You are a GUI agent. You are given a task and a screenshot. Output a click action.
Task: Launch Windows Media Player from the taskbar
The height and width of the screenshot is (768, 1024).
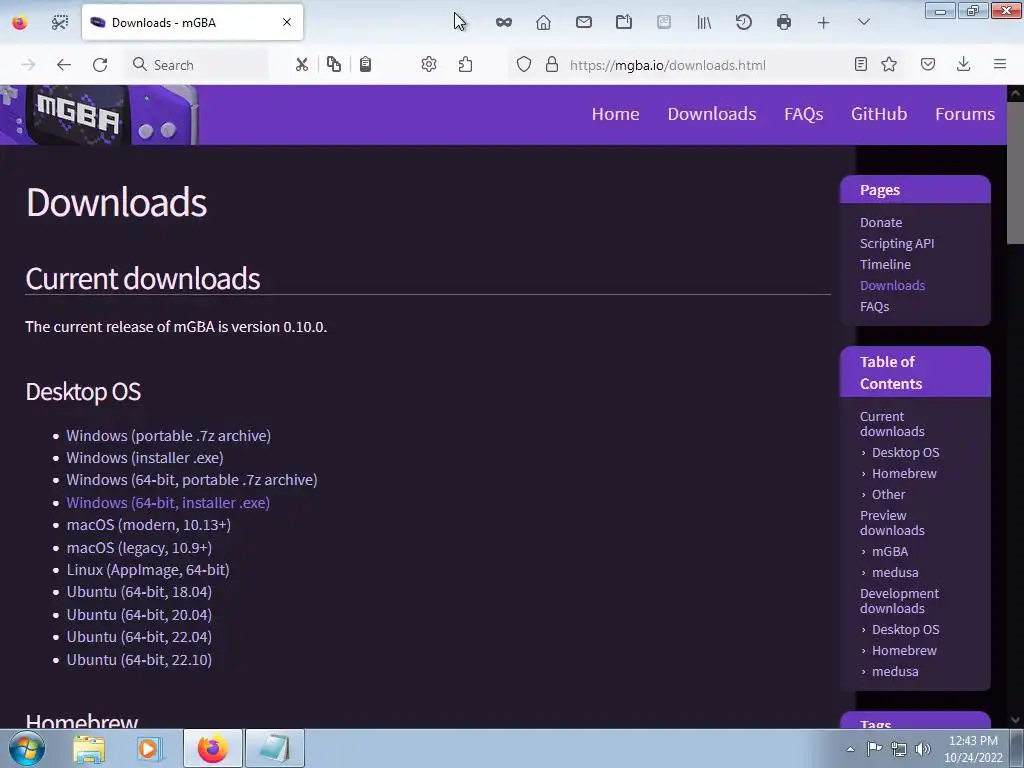[x=149, y=749]
